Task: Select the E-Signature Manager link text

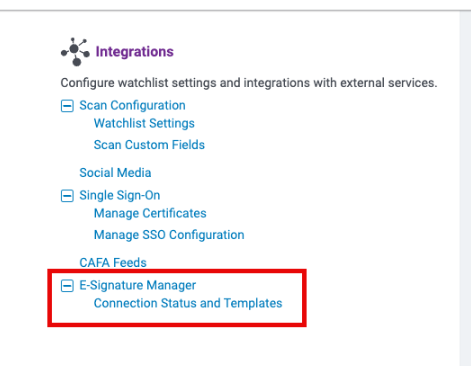Action: (138, 285)
